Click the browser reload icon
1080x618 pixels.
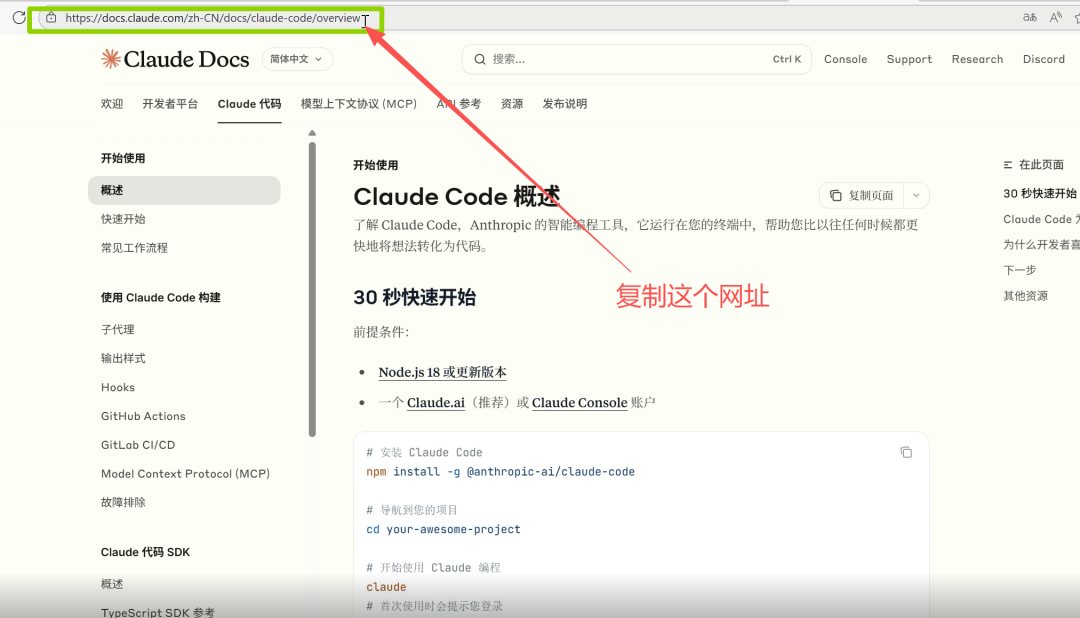click(x=19, y=17)
